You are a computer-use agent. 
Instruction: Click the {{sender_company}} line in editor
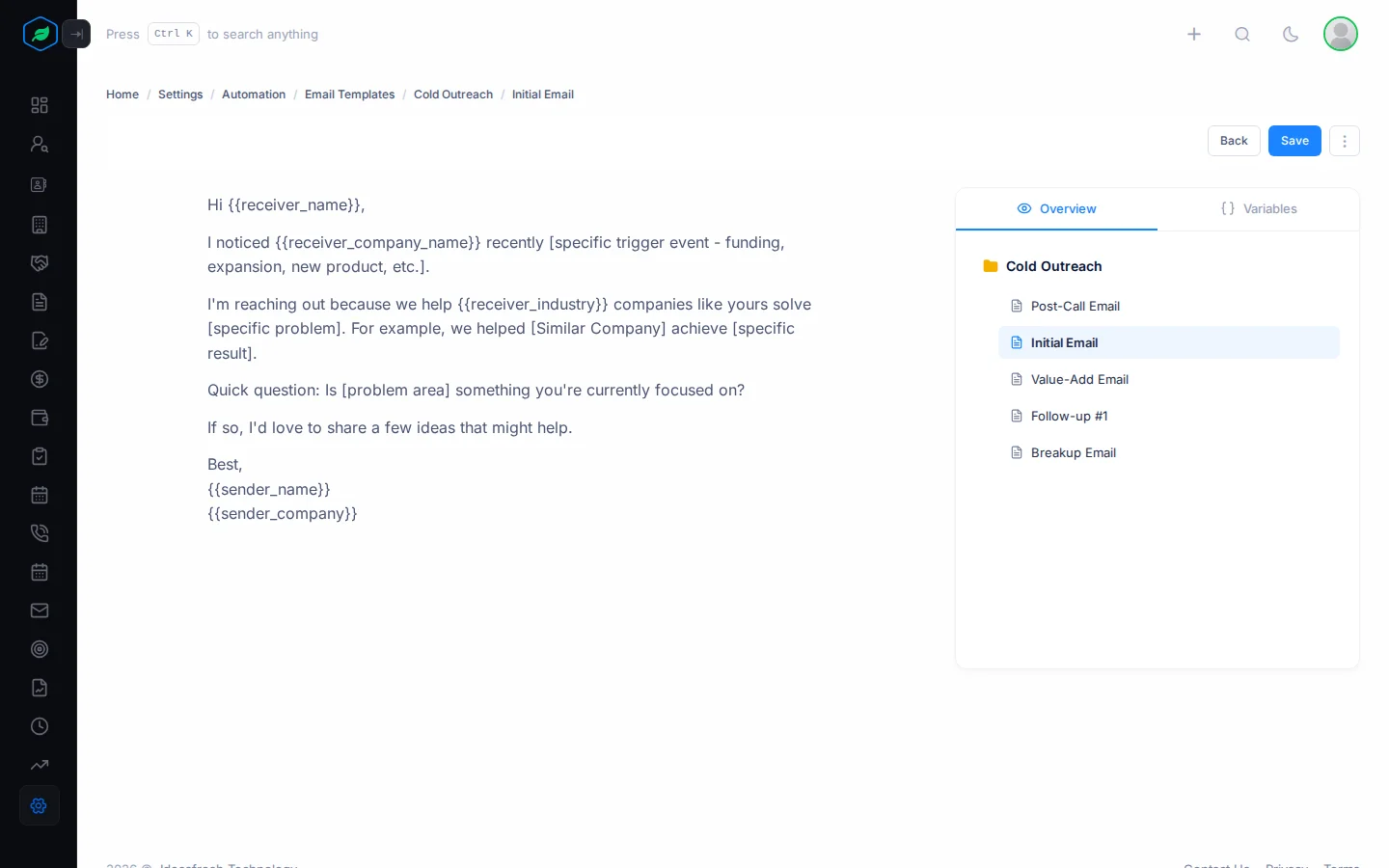[283, 514]
